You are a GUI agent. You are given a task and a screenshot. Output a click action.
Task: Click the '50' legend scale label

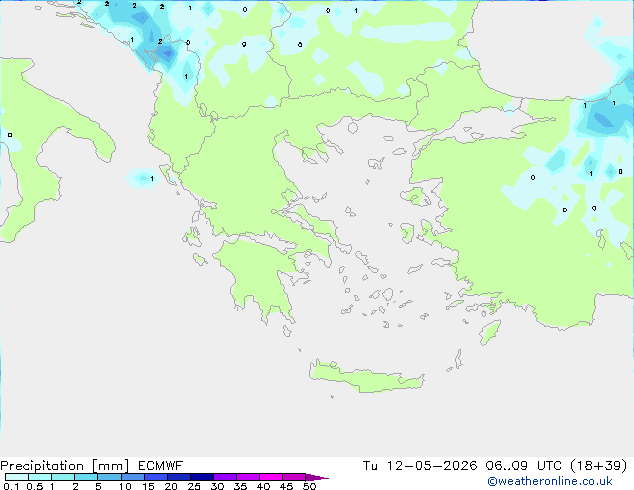[309, 486]
